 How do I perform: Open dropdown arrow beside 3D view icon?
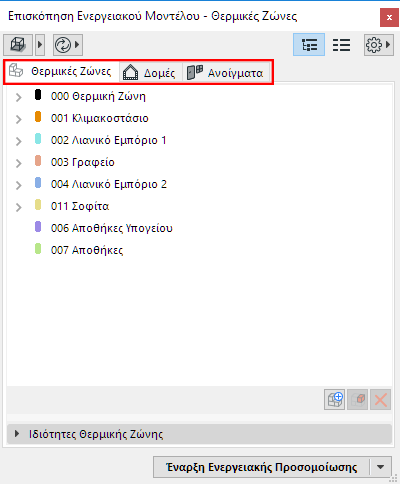pyautogui.click(x=40, y=45)
